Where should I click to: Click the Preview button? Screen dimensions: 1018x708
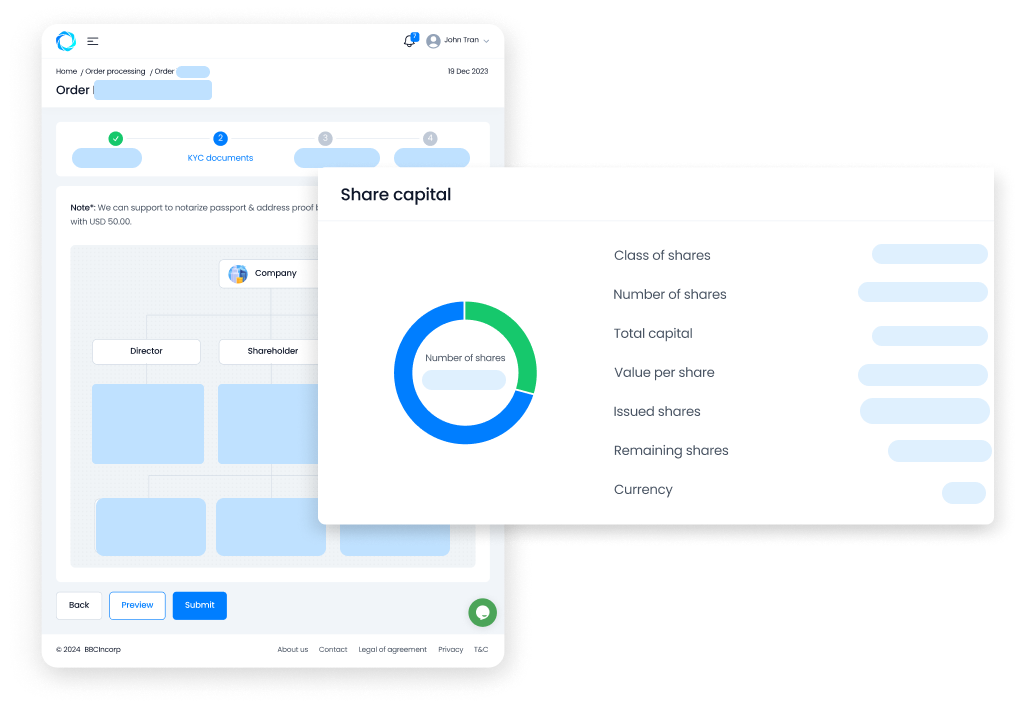pyautogui.click(x=137, y=605)
